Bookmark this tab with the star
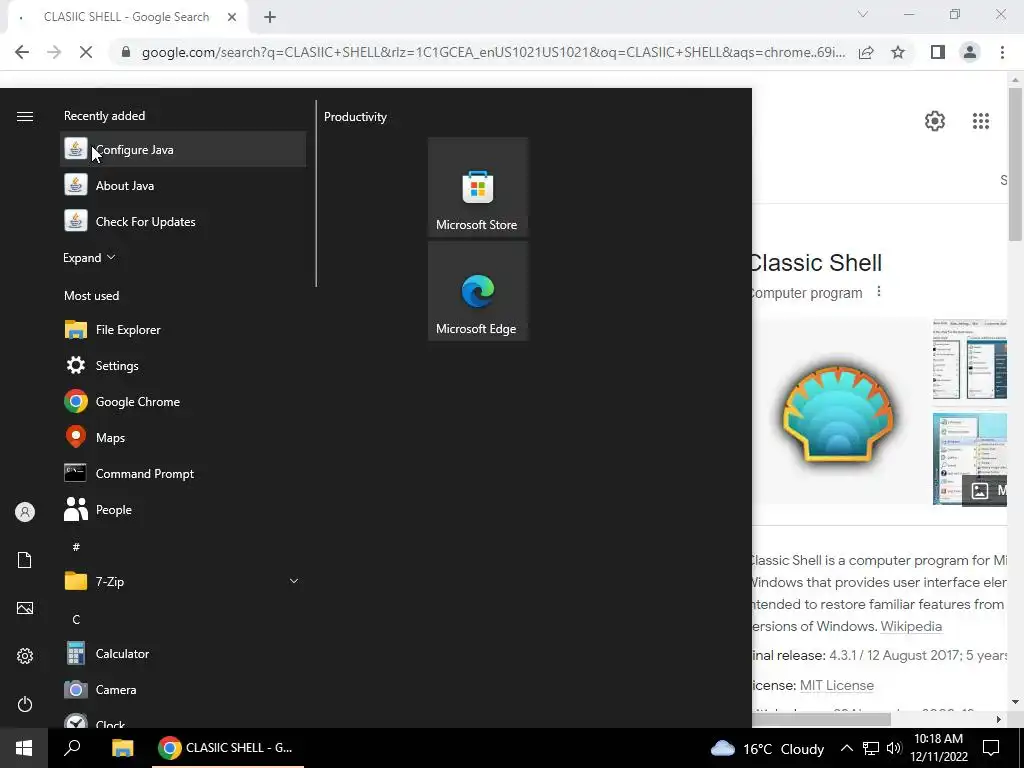The image size is (1024, 768). pyautogui.click(x=898, y=52)
